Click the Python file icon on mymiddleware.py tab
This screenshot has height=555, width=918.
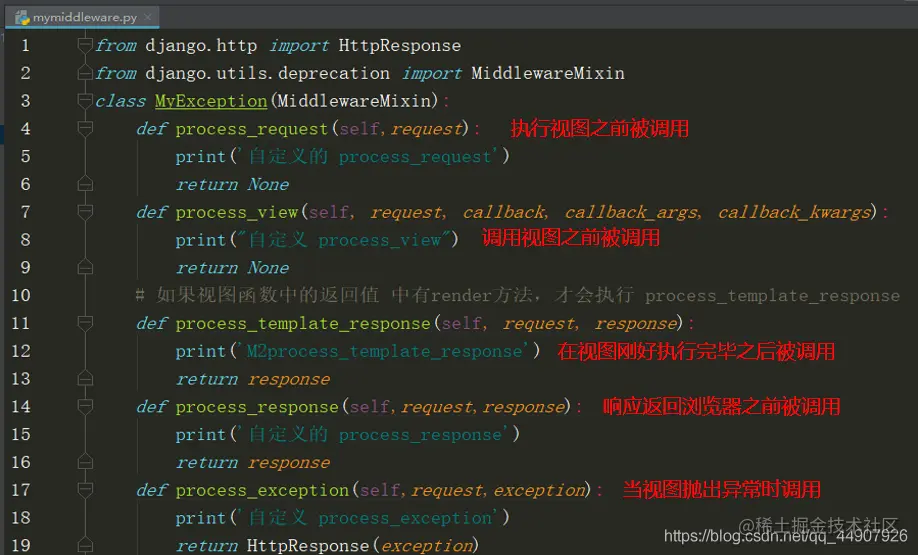click(22, 18)
